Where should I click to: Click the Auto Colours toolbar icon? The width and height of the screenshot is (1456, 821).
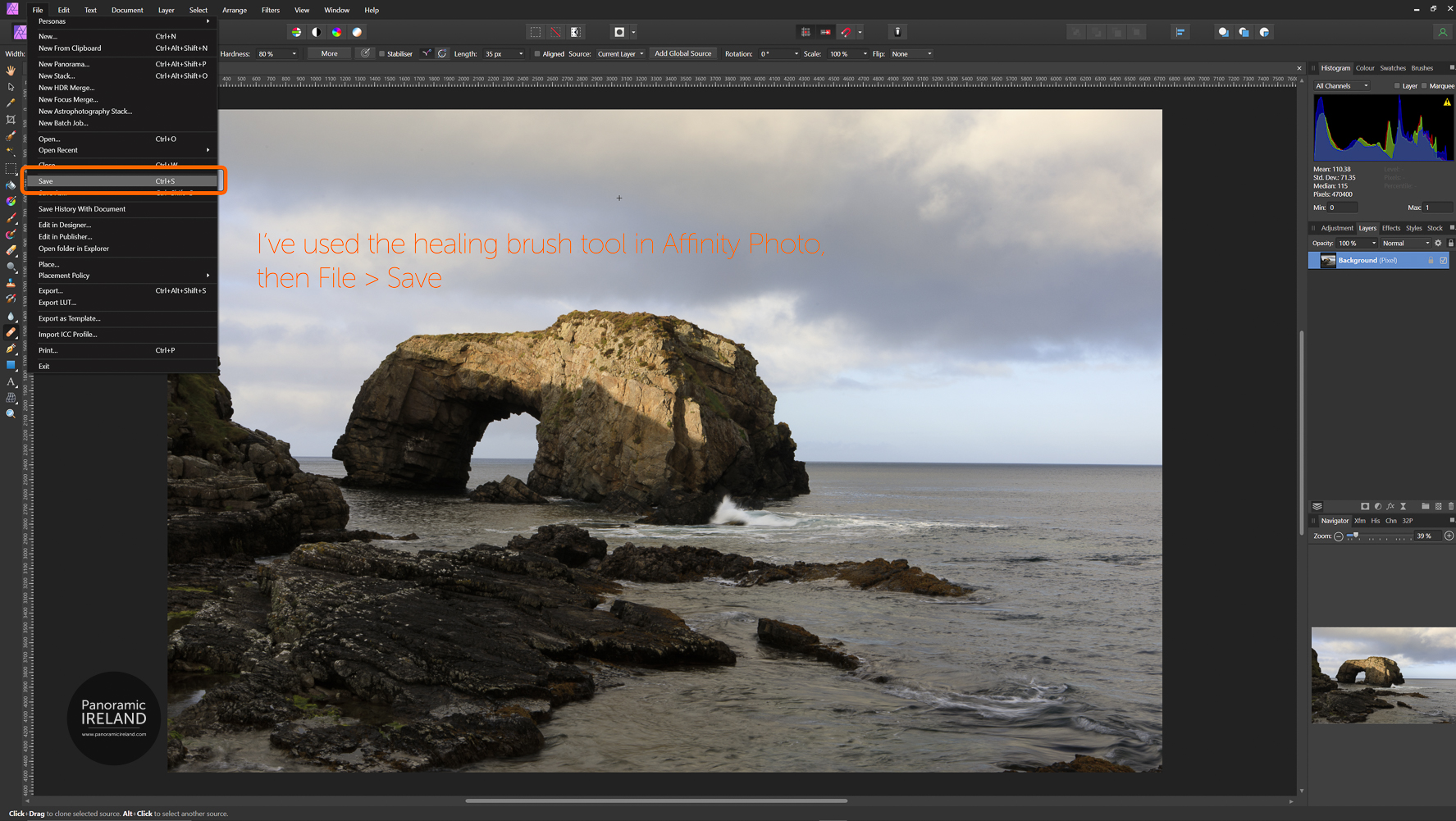pyautogui.click(x=336, y=32)
